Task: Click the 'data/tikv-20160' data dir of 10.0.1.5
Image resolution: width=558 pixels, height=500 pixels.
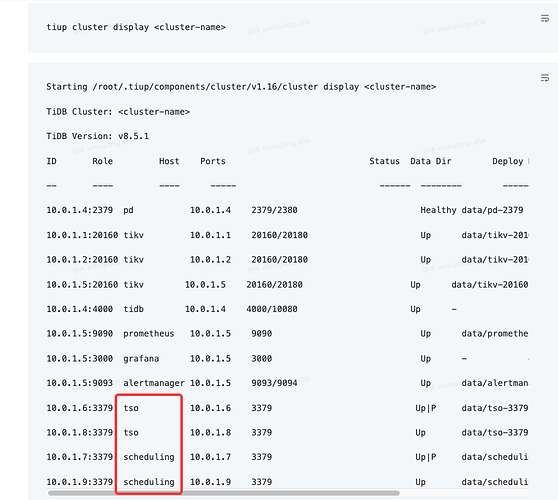Action: (x=490, y=285)
